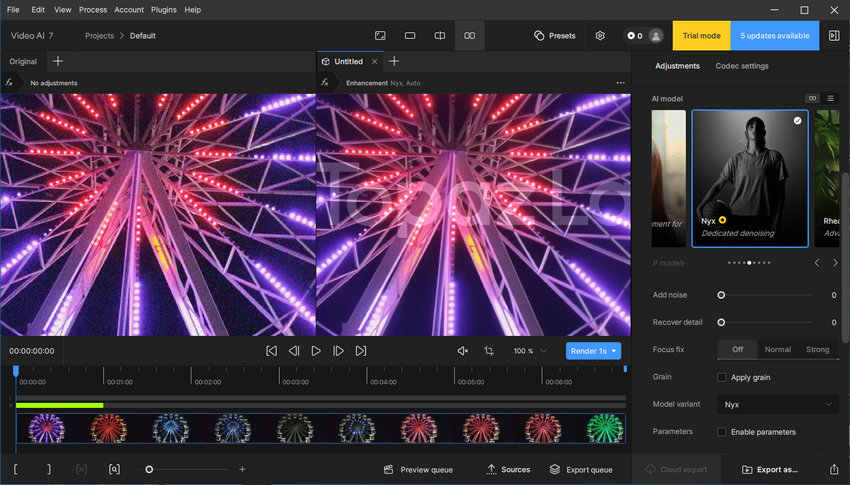Switch to Codec settings tab
This screenshot has width=850, height=485.
[x=742, y=66]
